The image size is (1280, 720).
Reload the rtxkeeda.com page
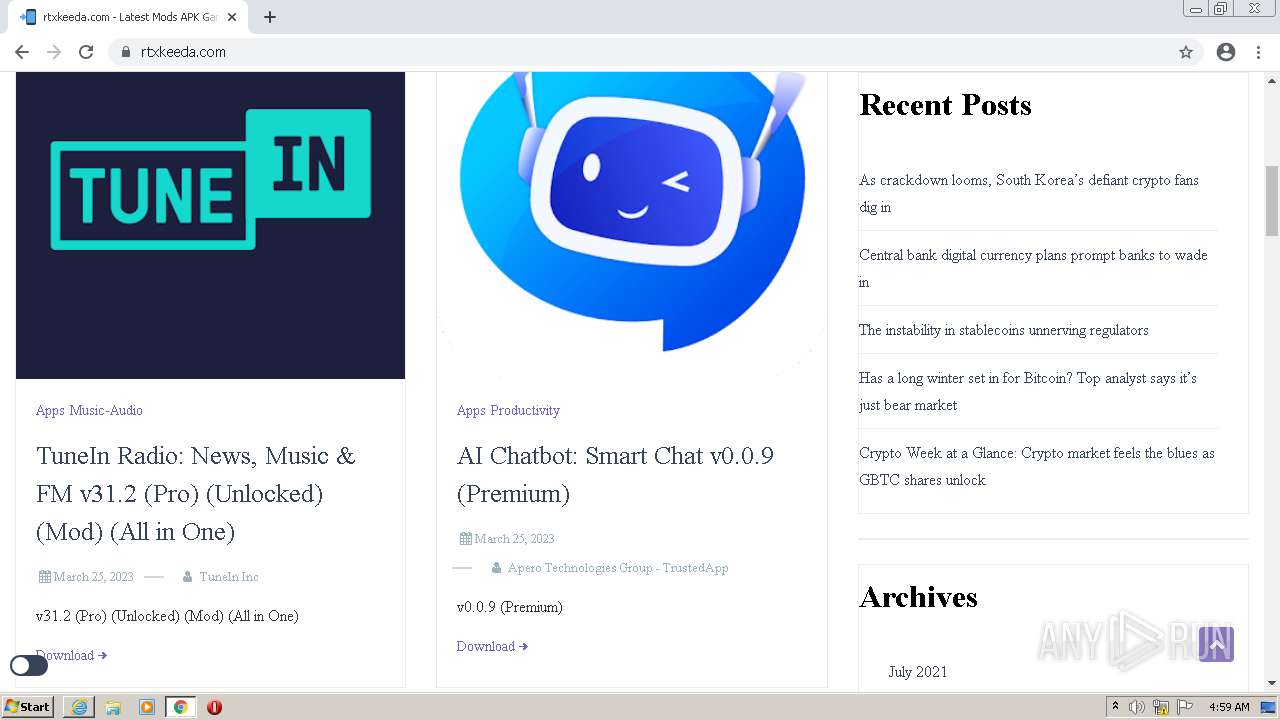tap(86, 52)
